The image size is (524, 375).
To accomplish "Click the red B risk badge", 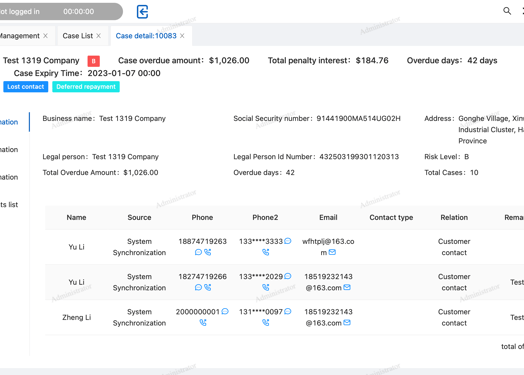I will (x=94, y=61).
